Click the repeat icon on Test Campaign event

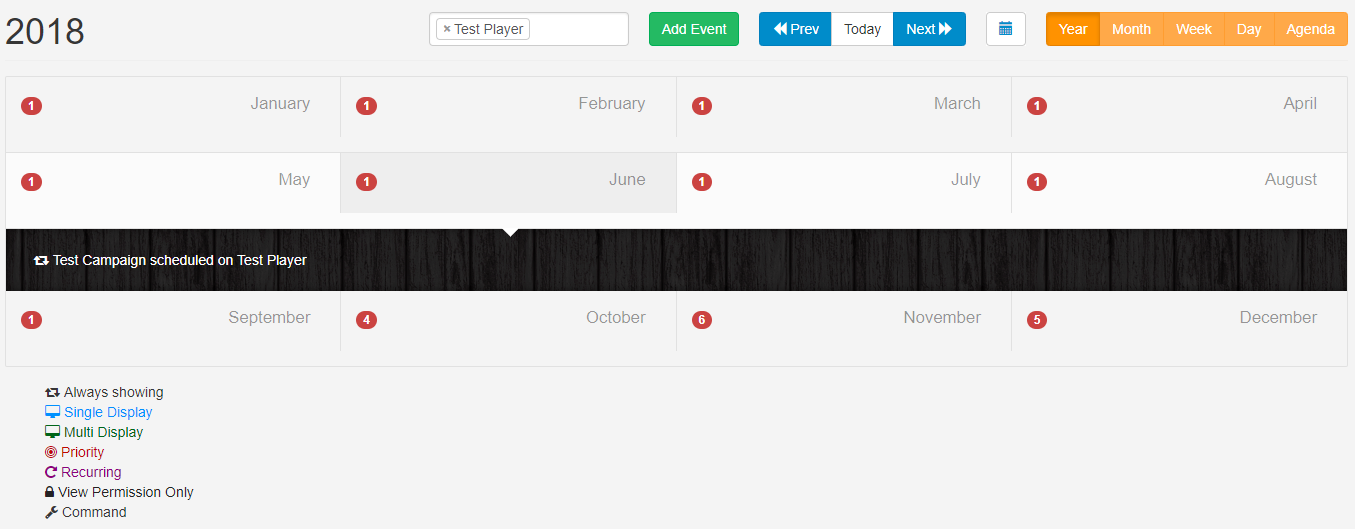click(41, 260)
